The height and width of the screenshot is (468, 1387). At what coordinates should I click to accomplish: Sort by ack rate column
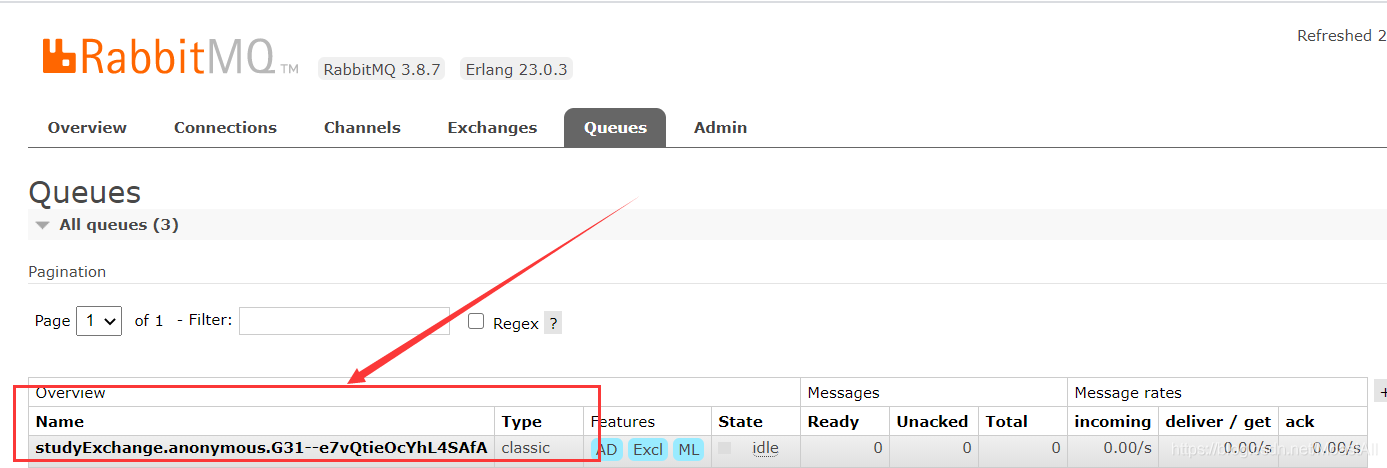tap(1300, 422)
